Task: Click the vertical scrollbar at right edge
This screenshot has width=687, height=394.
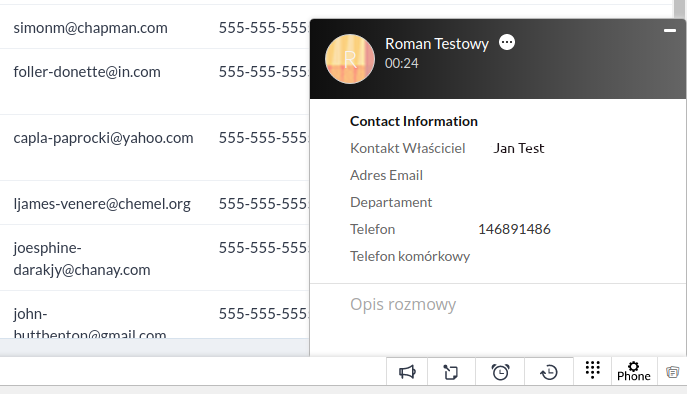Action: point(680,9)
